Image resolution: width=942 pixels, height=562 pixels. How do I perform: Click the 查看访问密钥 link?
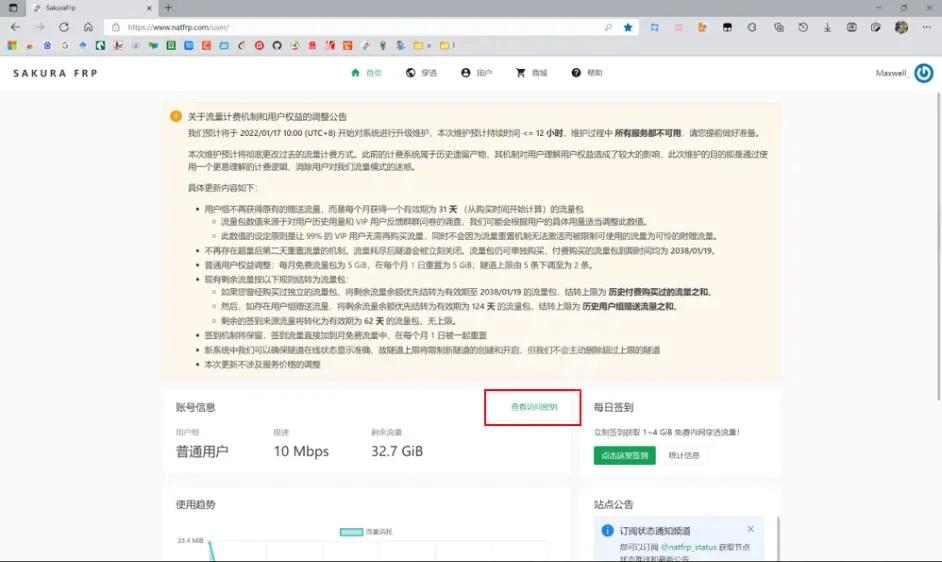(533, 407)
